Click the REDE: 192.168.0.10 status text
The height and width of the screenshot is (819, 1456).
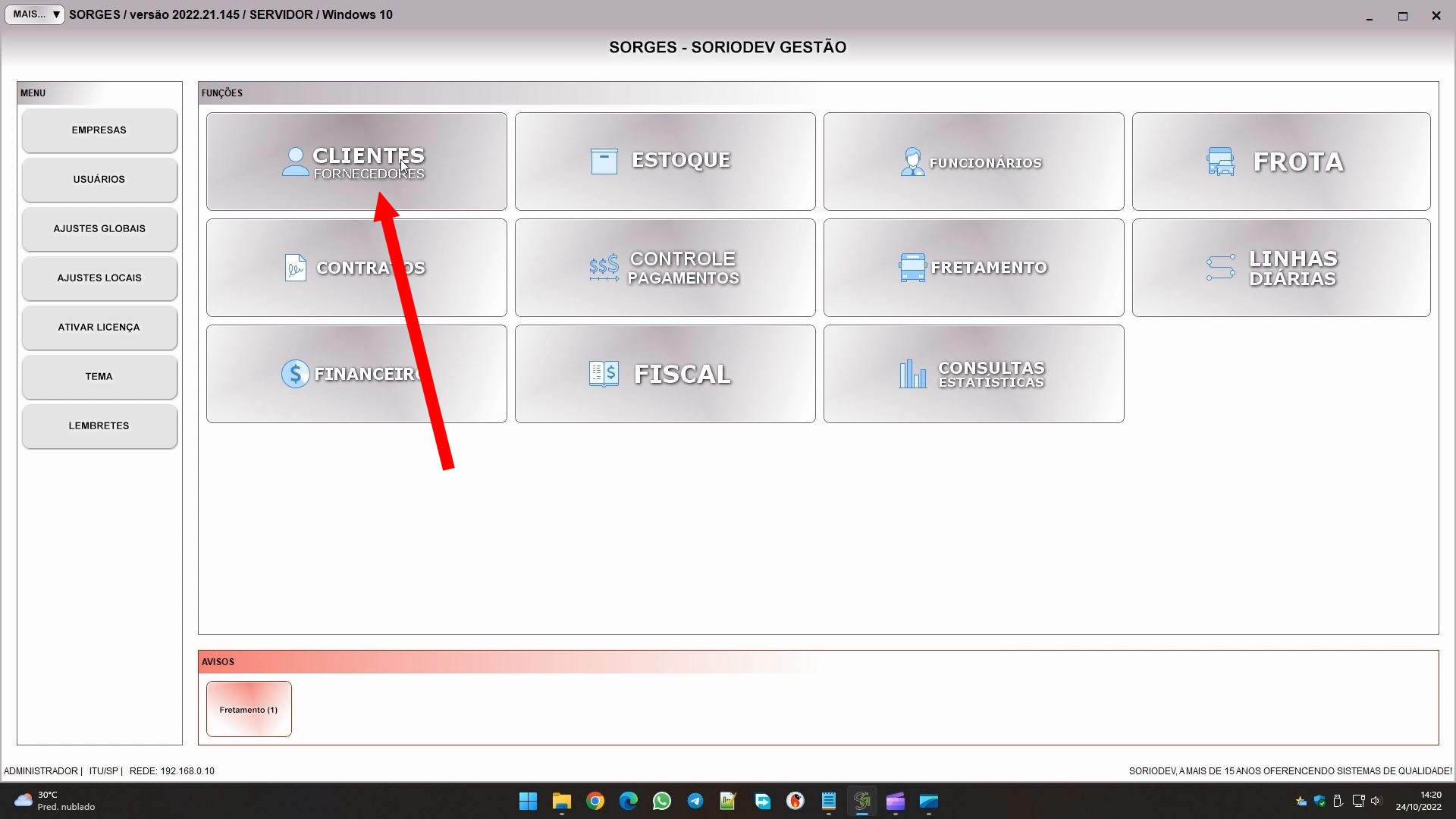click(172, 771)
